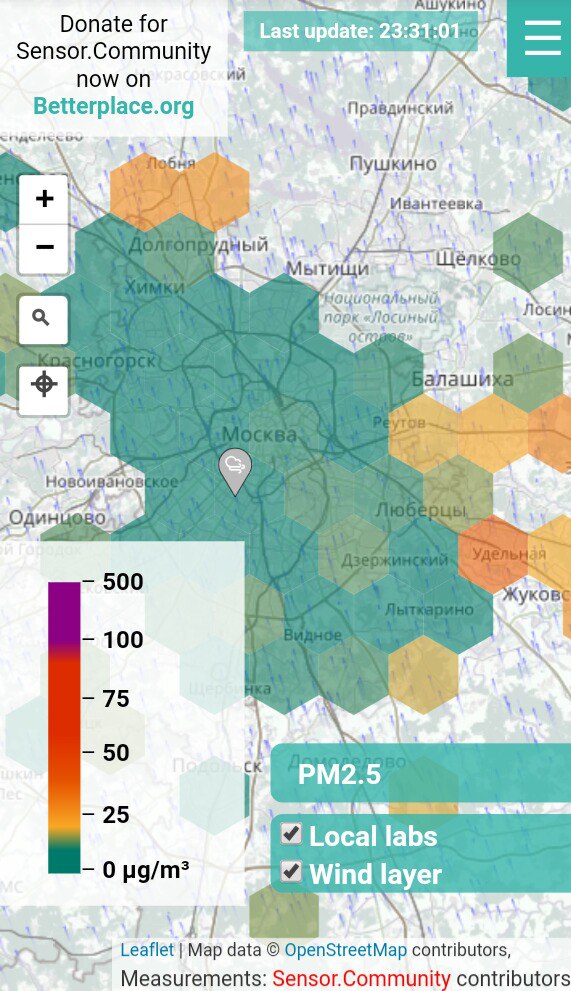Open the hamburger menu

point(542,38)
